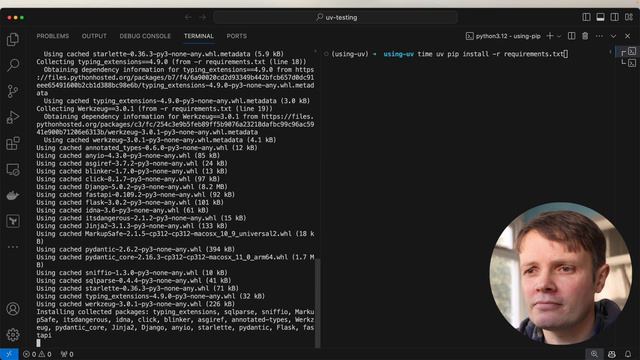This screenshot has width=640, height=360.
Task: Open the Testing-style sidebar icon below Docker
Action: [x=13, y=221]
